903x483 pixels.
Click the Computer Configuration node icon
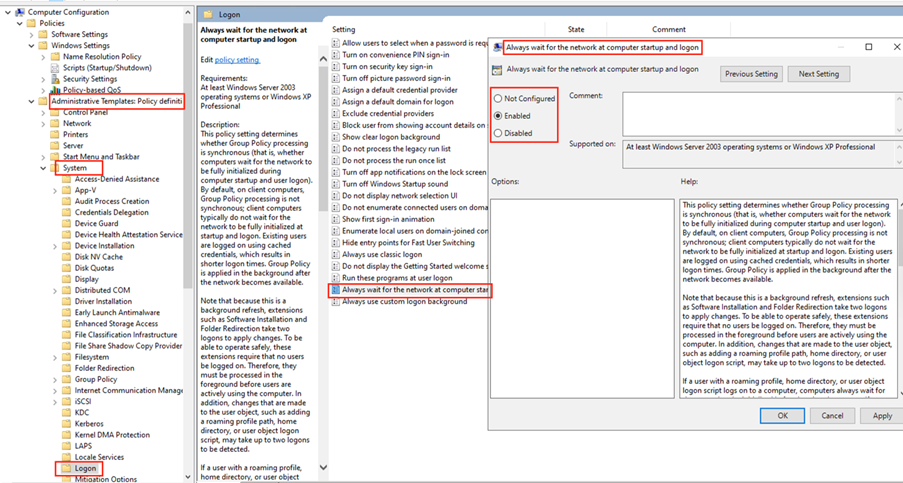tap(19, 12)
